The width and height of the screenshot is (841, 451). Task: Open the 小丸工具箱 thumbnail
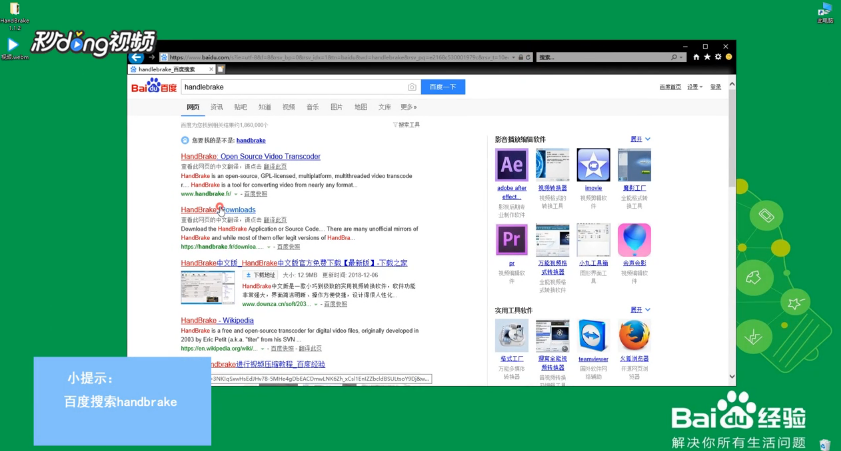click(x=593, y=240)
